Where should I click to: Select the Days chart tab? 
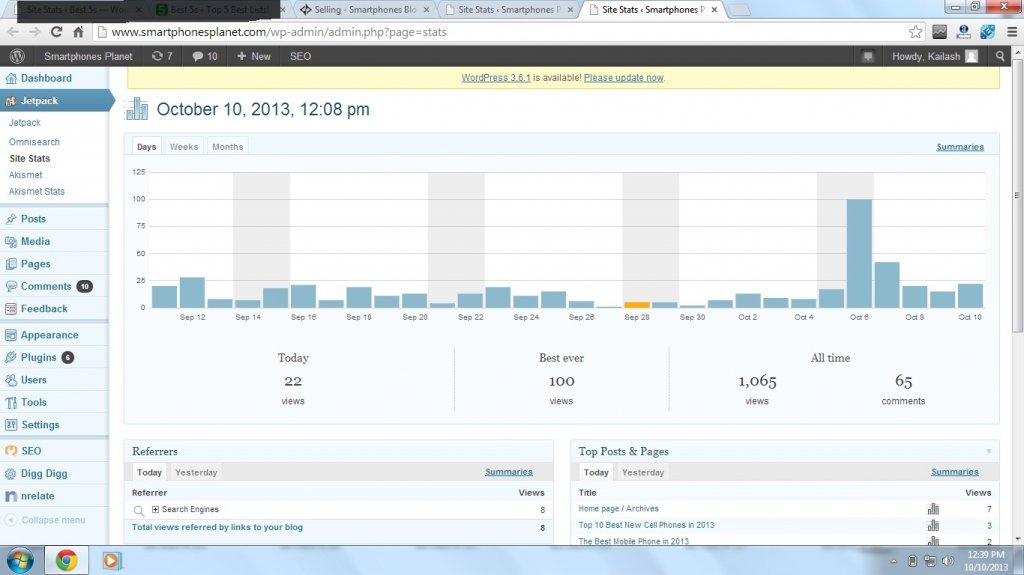[x=146, y=147]
